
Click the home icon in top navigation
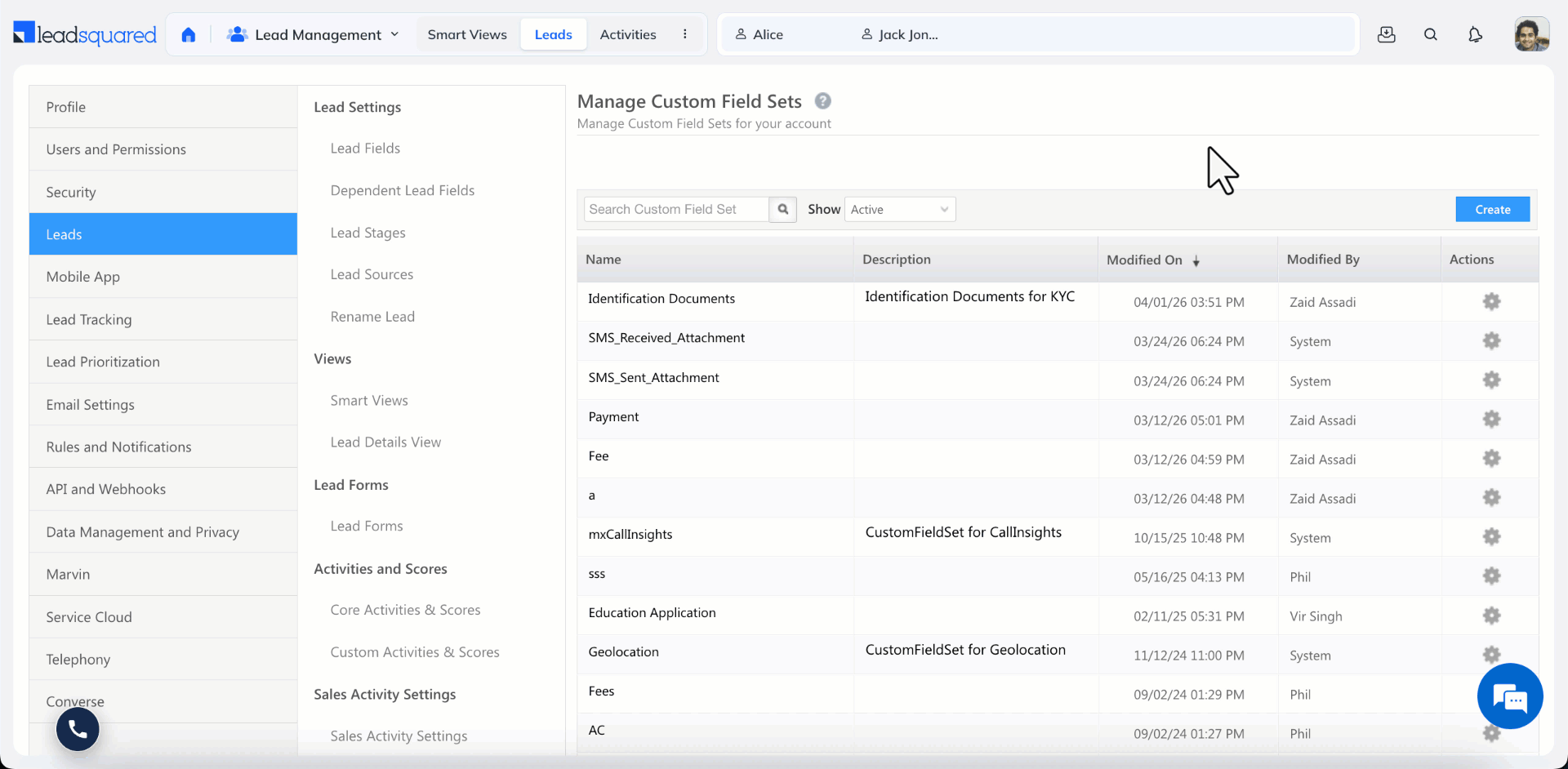[189, 34]
